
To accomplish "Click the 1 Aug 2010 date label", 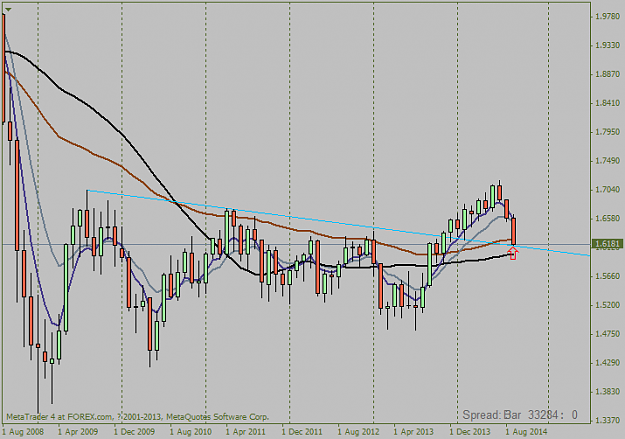I will click(191, 432).
